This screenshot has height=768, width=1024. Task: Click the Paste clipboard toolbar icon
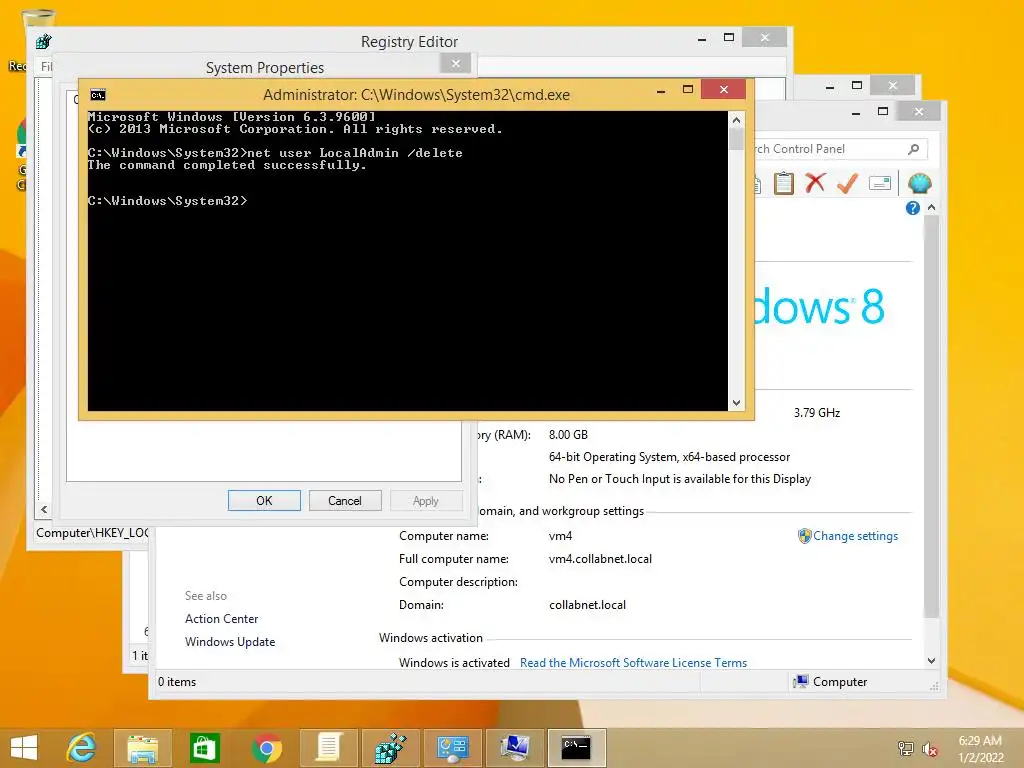pyautogui.click(x=784, y=184)
